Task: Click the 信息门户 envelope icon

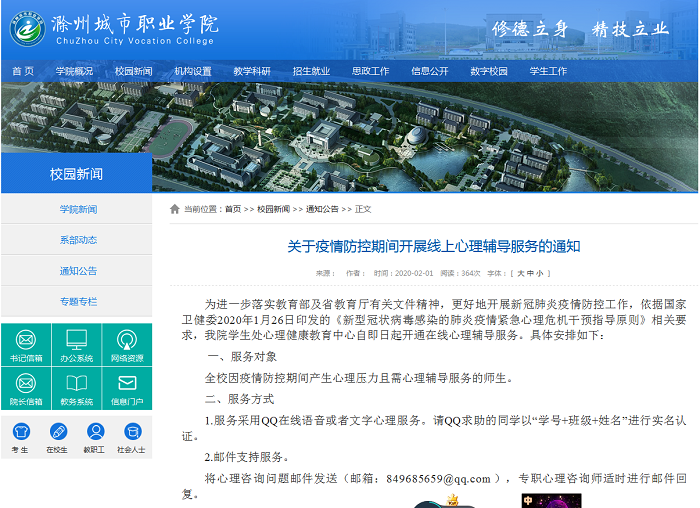Action: click(127, 387)
